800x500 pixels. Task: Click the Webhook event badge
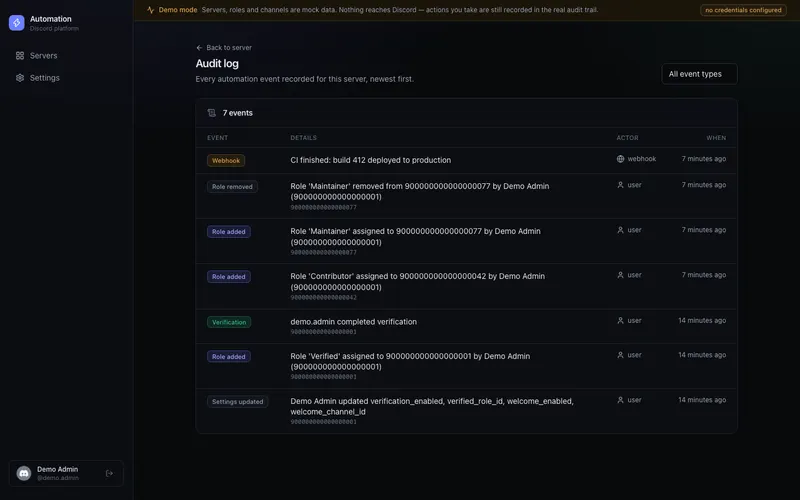pyautogui.click(x=226, y=161)
